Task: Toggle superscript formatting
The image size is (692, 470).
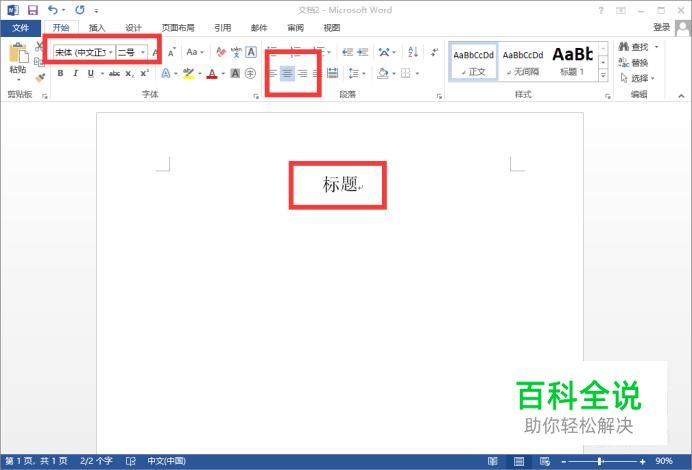Action: pos(144,73)
